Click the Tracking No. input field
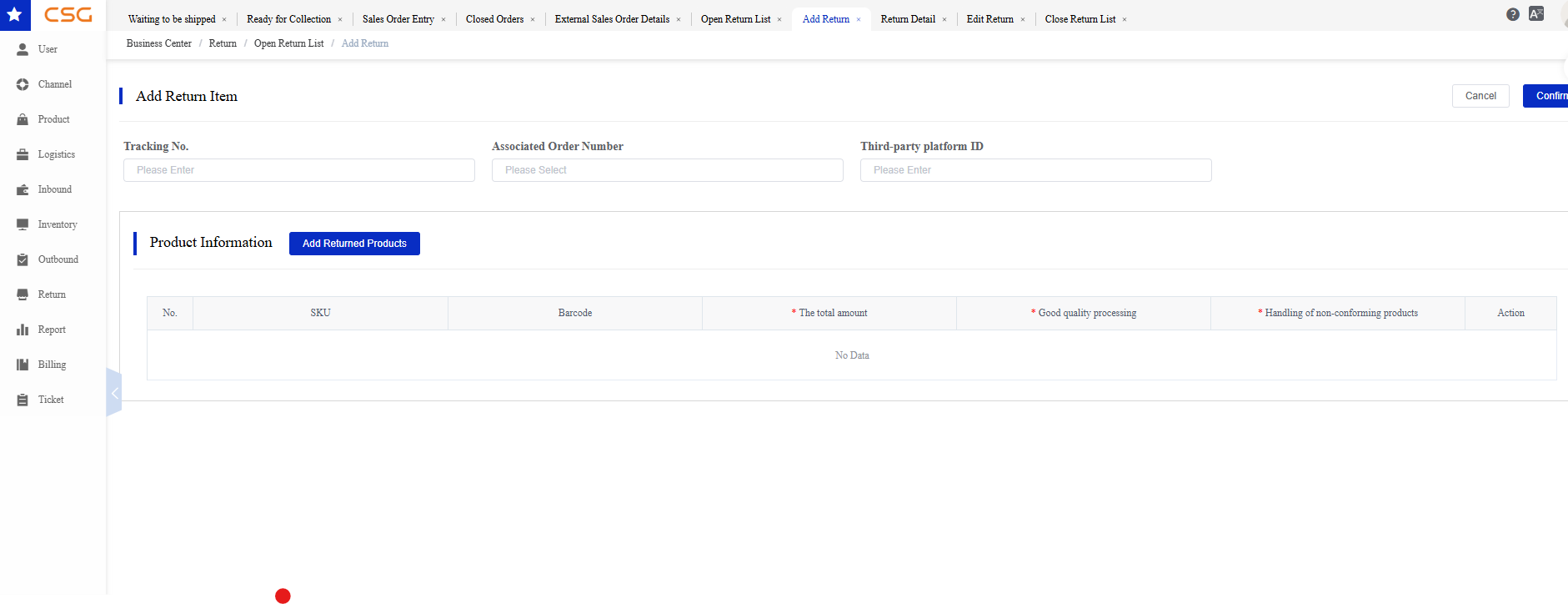 pyautogui.click(x=299, y=170)
